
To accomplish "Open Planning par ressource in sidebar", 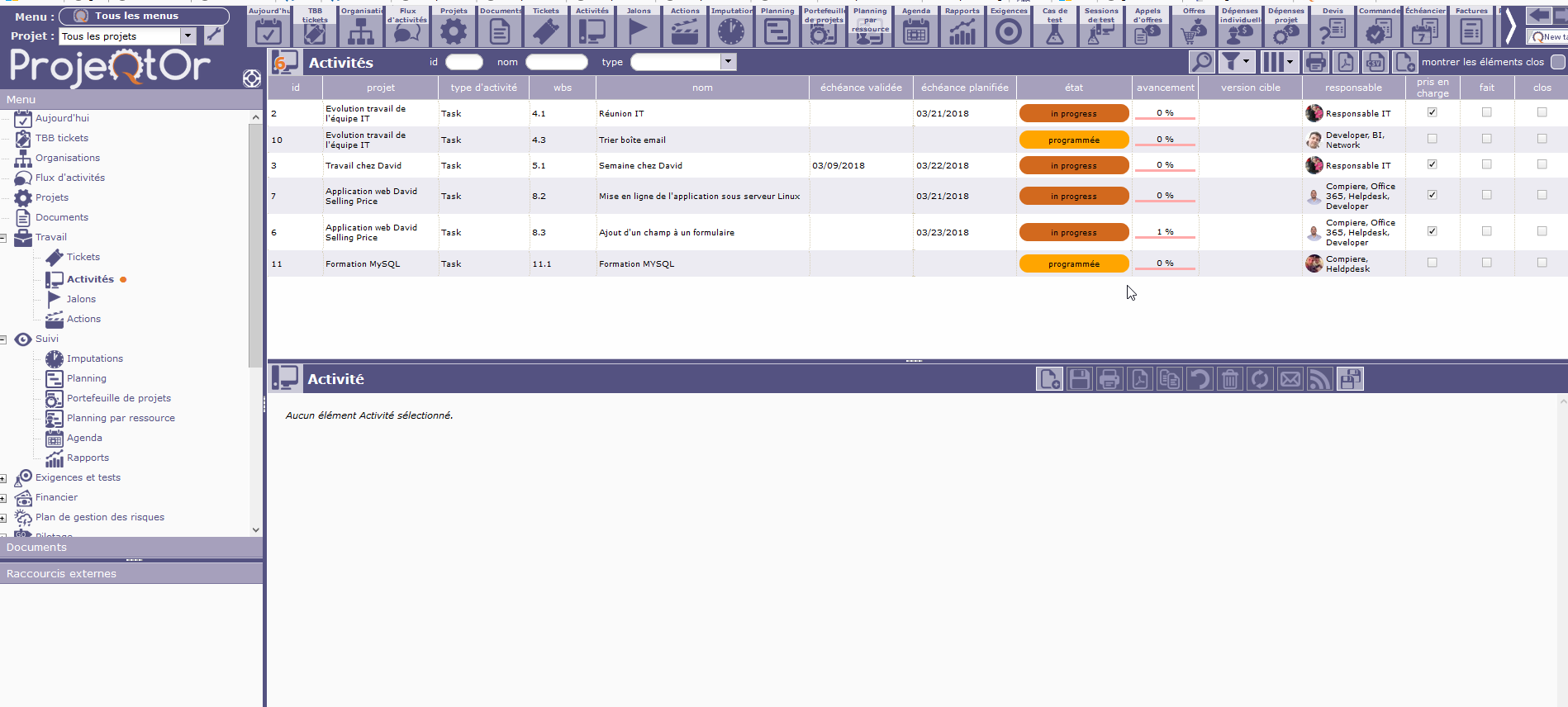I will (x=121, y=418).
